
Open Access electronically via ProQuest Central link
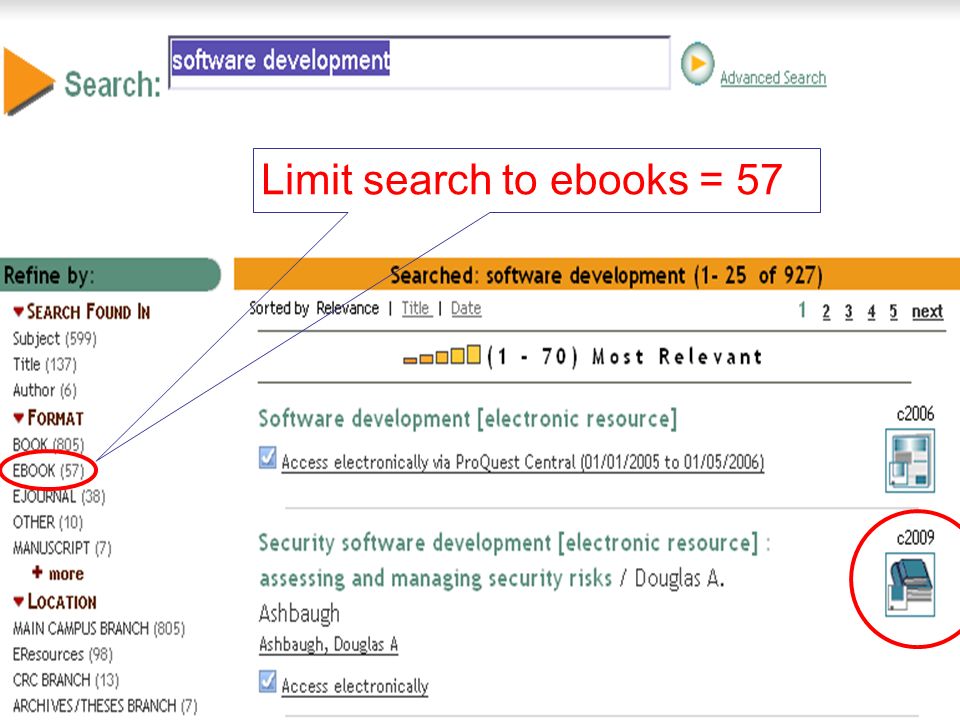click(523, 462)
